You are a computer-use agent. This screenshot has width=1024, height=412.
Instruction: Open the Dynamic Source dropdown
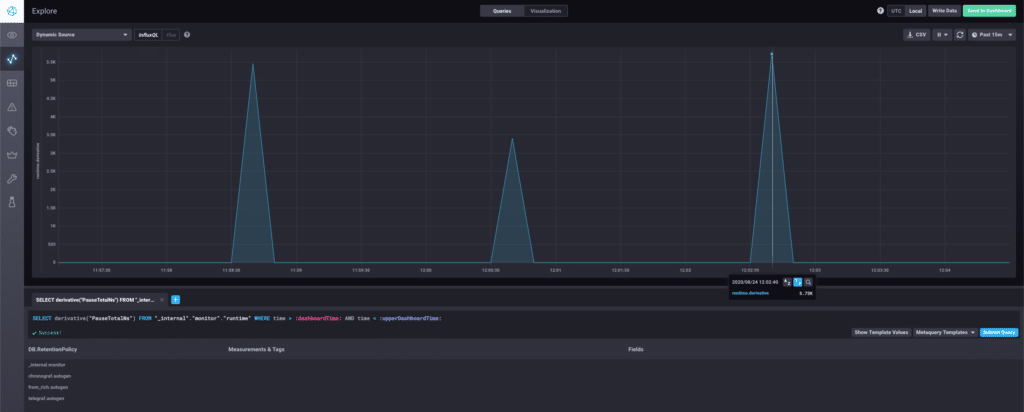pyautogui.click(x=81, y=34)
